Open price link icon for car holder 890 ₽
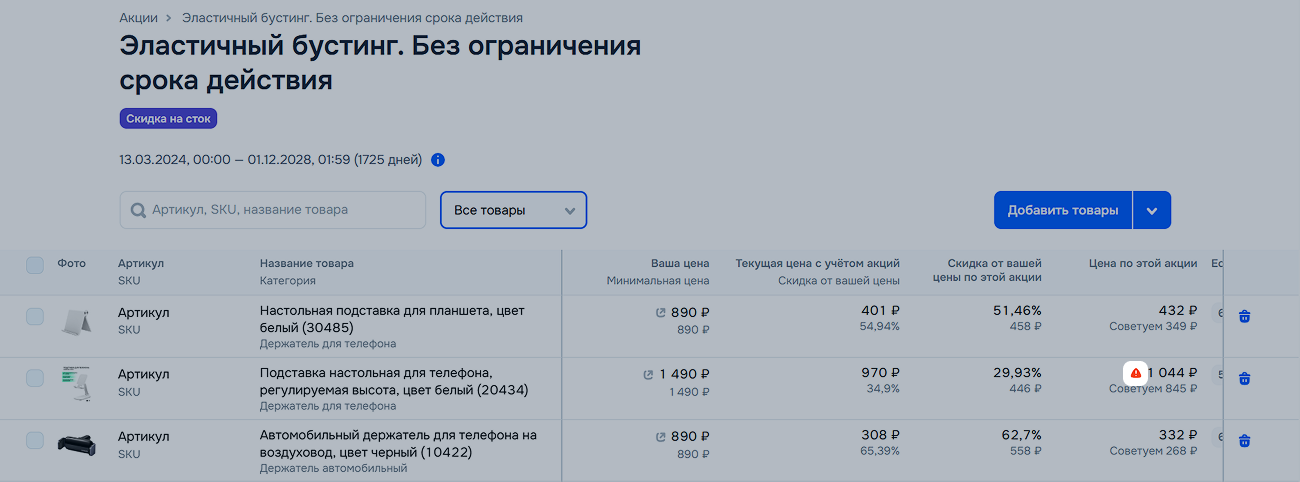 660,437
